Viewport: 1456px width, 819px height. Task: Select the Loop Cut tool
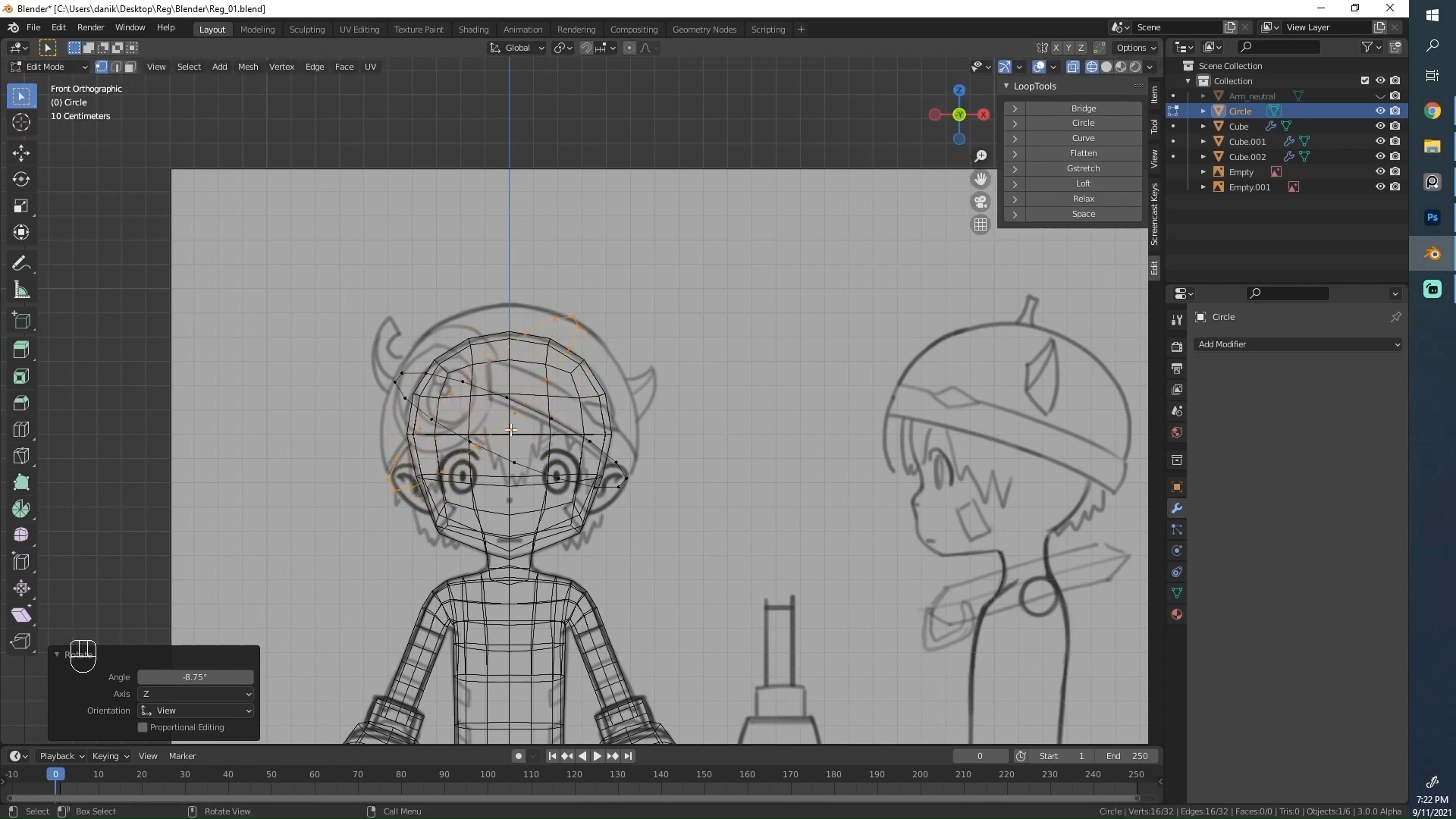click(x=21, y=430)
